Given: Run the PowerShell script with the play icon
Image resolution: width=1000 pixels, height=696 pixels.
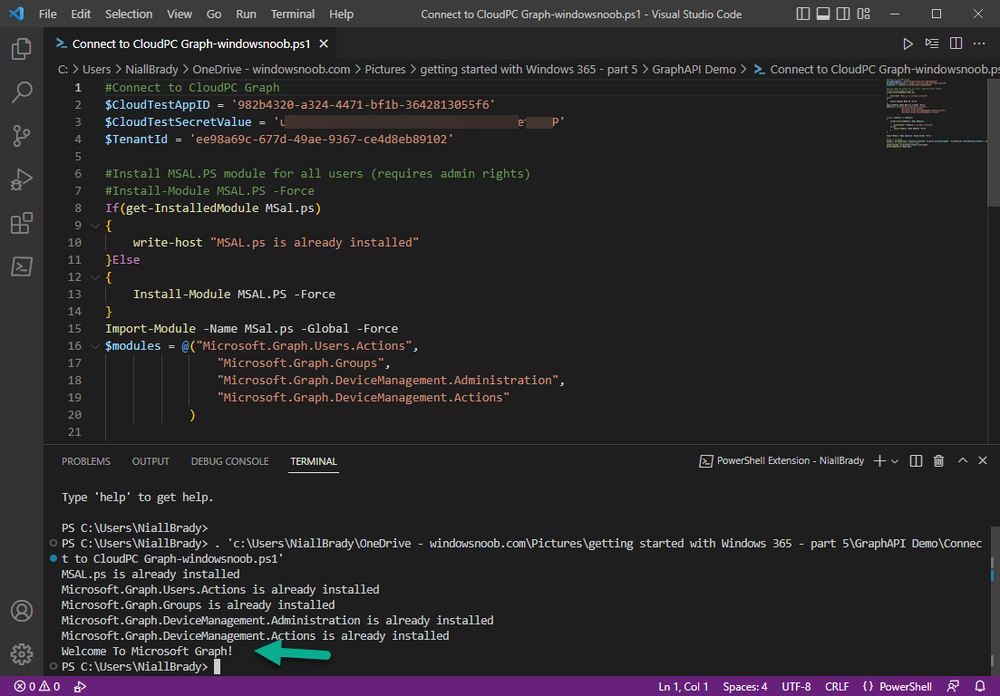Looking at the screenshot, I should pos(908,43).
